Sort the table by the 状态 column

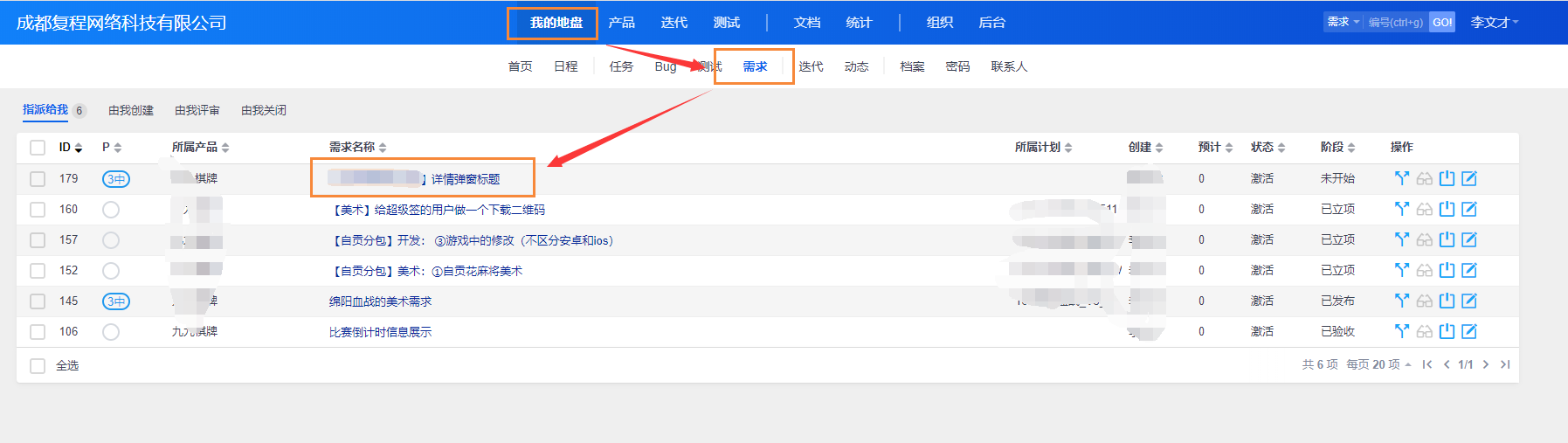click(x=1268, y=147)
